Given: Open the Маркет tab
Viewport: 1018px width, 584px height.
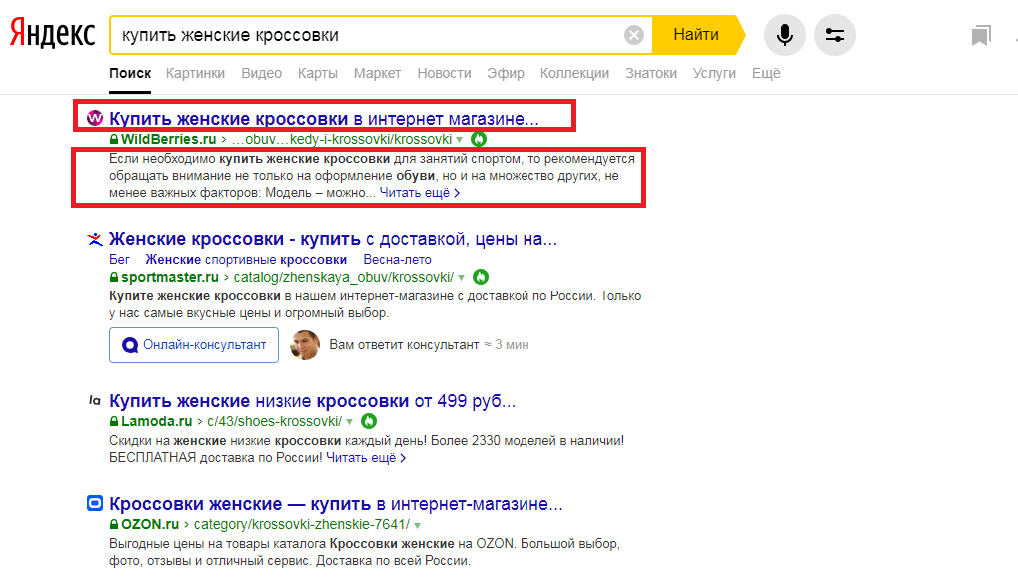Looking at the screenshot, I should [x=377, y=73].
